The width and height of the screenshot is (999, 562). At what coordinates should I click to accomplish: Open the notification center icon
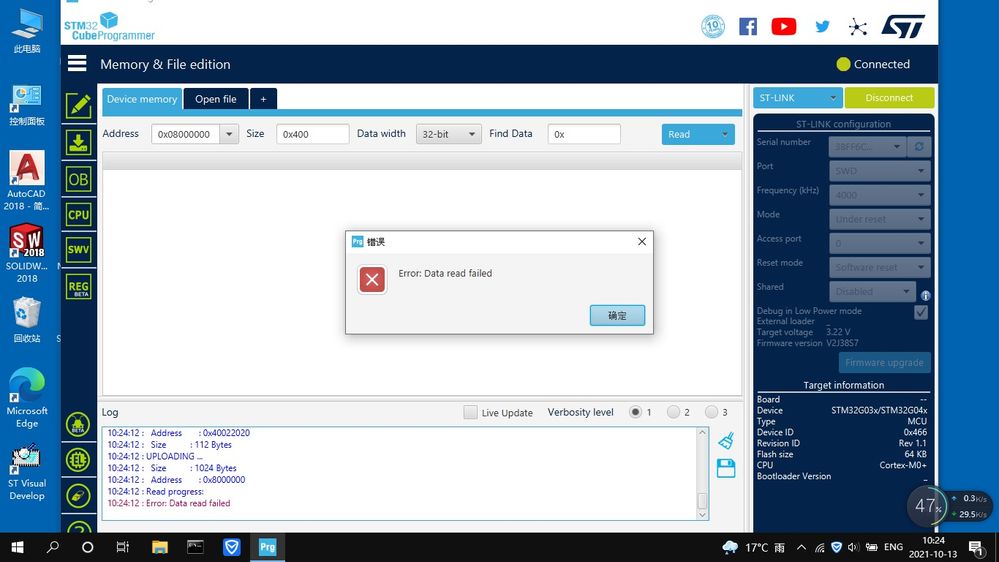click(976, 547)
